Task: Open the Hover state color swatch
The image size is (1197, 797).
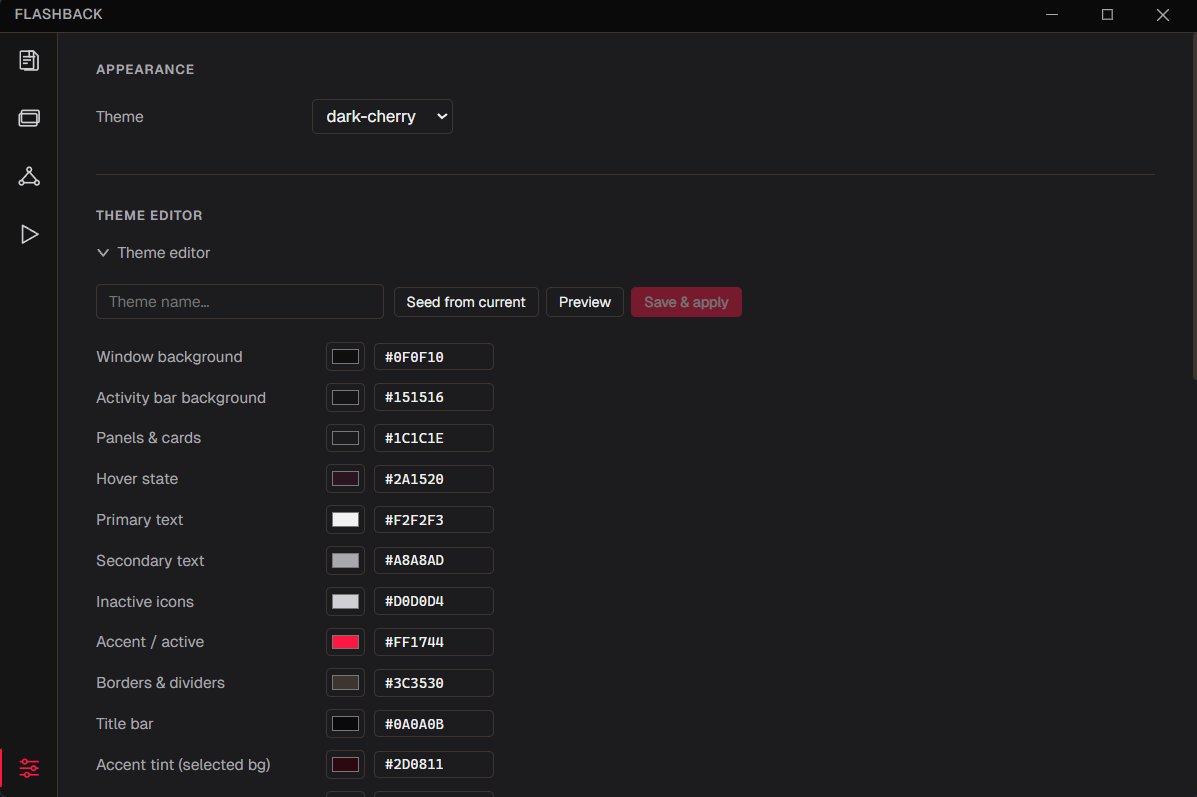Action: (345, 479)
